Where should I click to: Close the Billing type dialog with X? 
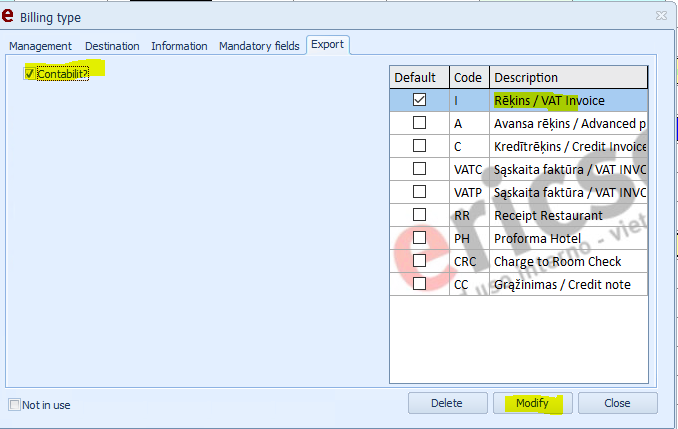tap(661, 16)
